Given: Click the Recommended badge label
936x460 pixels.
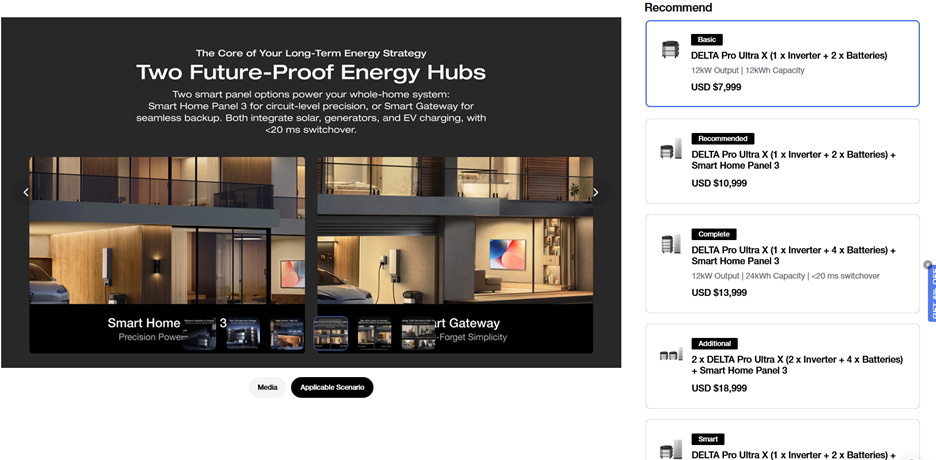Looking at the screenshot, I should 723,138.
